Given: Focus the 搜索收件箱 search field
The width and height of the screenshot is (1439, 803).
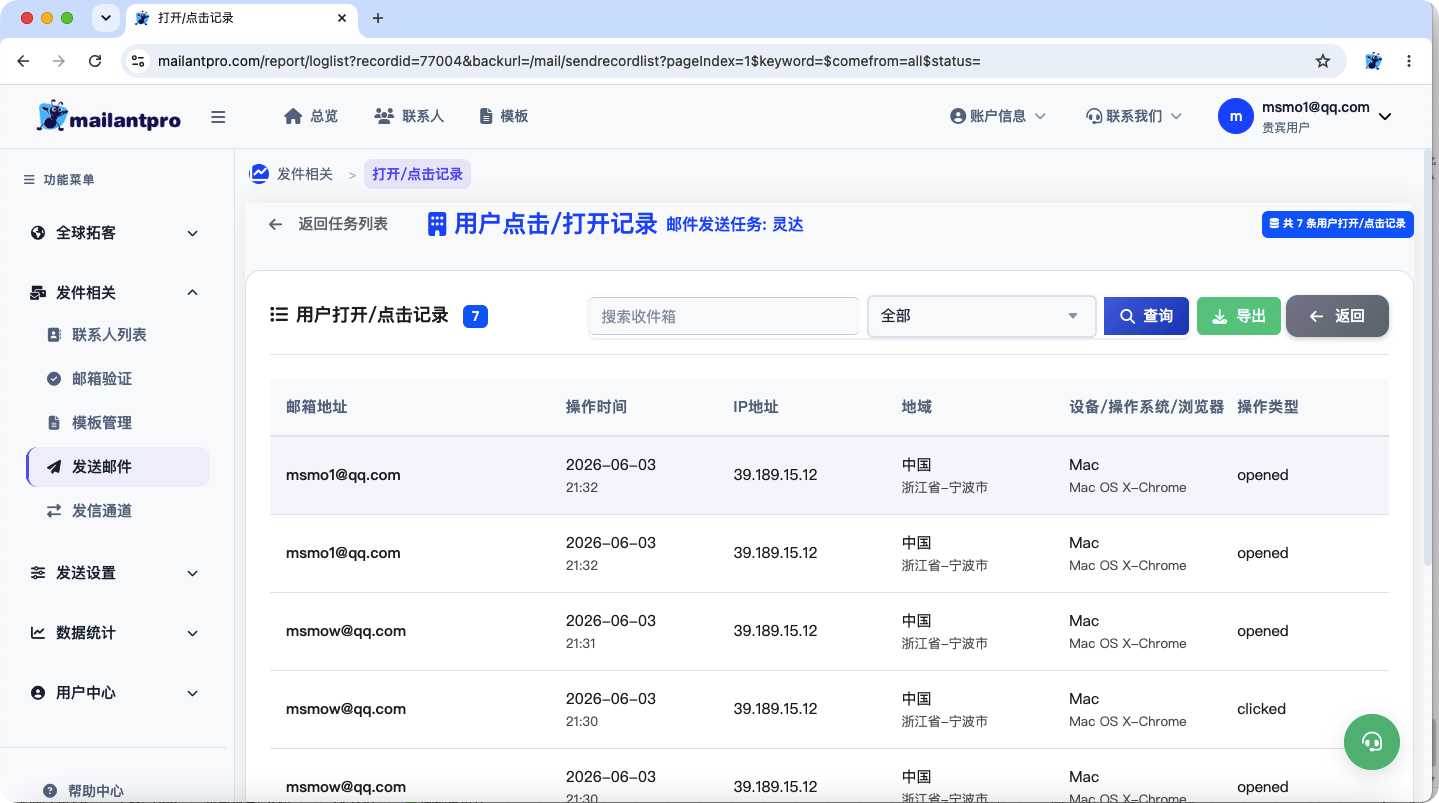Looking at the screenshot, I should (724, 316).
